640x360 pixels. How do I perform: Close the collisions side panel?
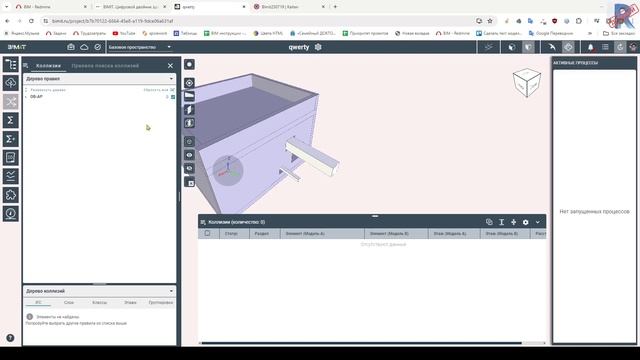pos(170,66)
